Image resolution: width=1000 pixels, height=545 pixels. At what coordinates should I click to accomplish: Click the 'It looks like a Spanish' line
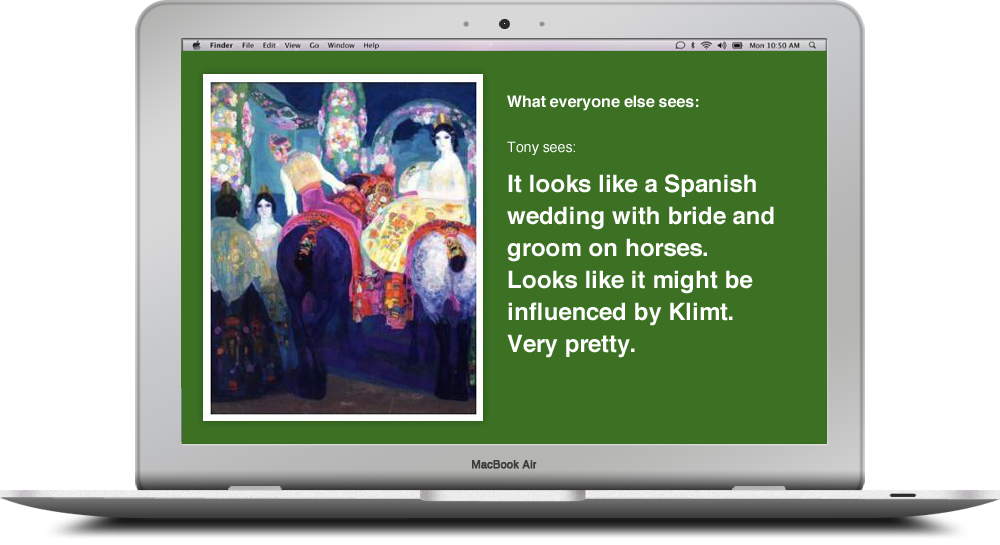pyautogui.click(x=632, y=184)
